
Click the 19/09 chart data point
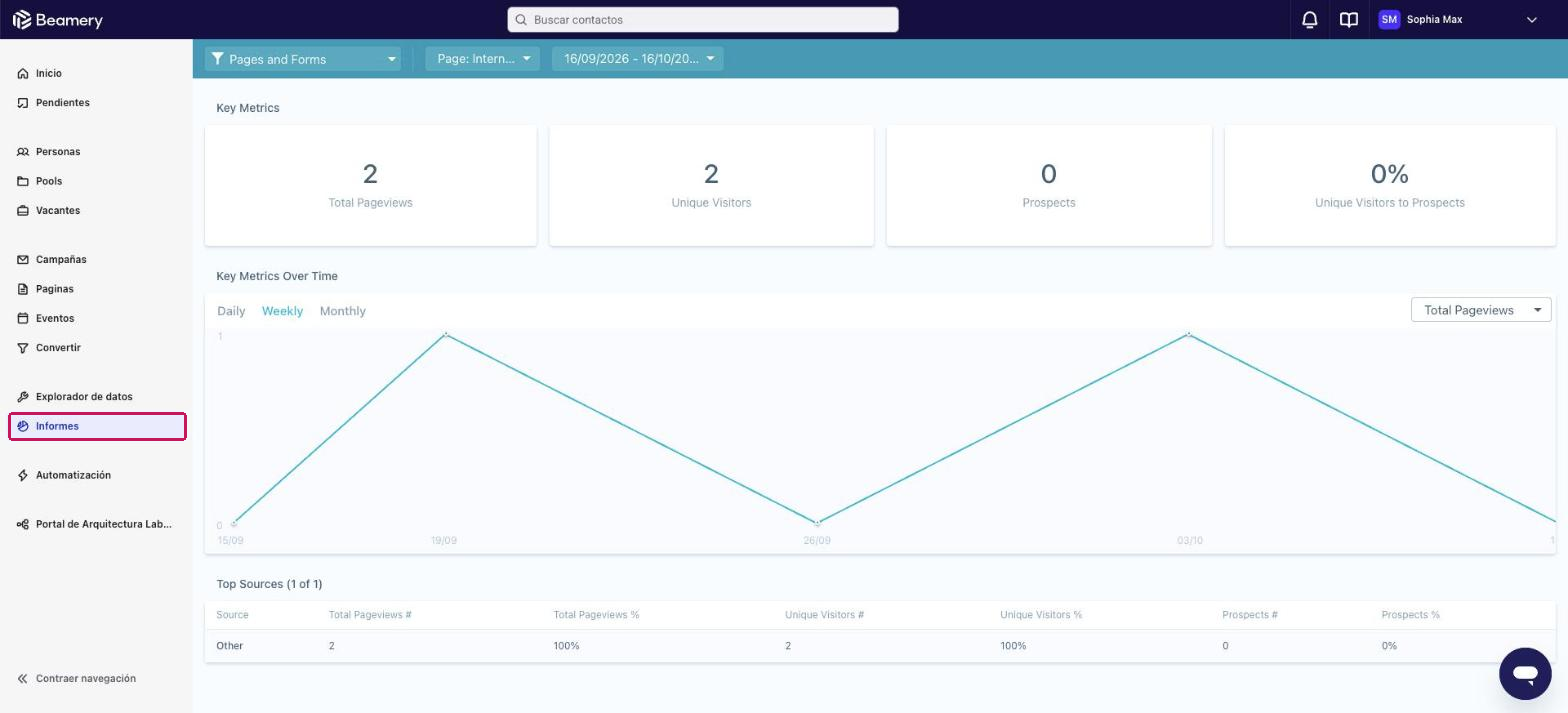[445, 334]
